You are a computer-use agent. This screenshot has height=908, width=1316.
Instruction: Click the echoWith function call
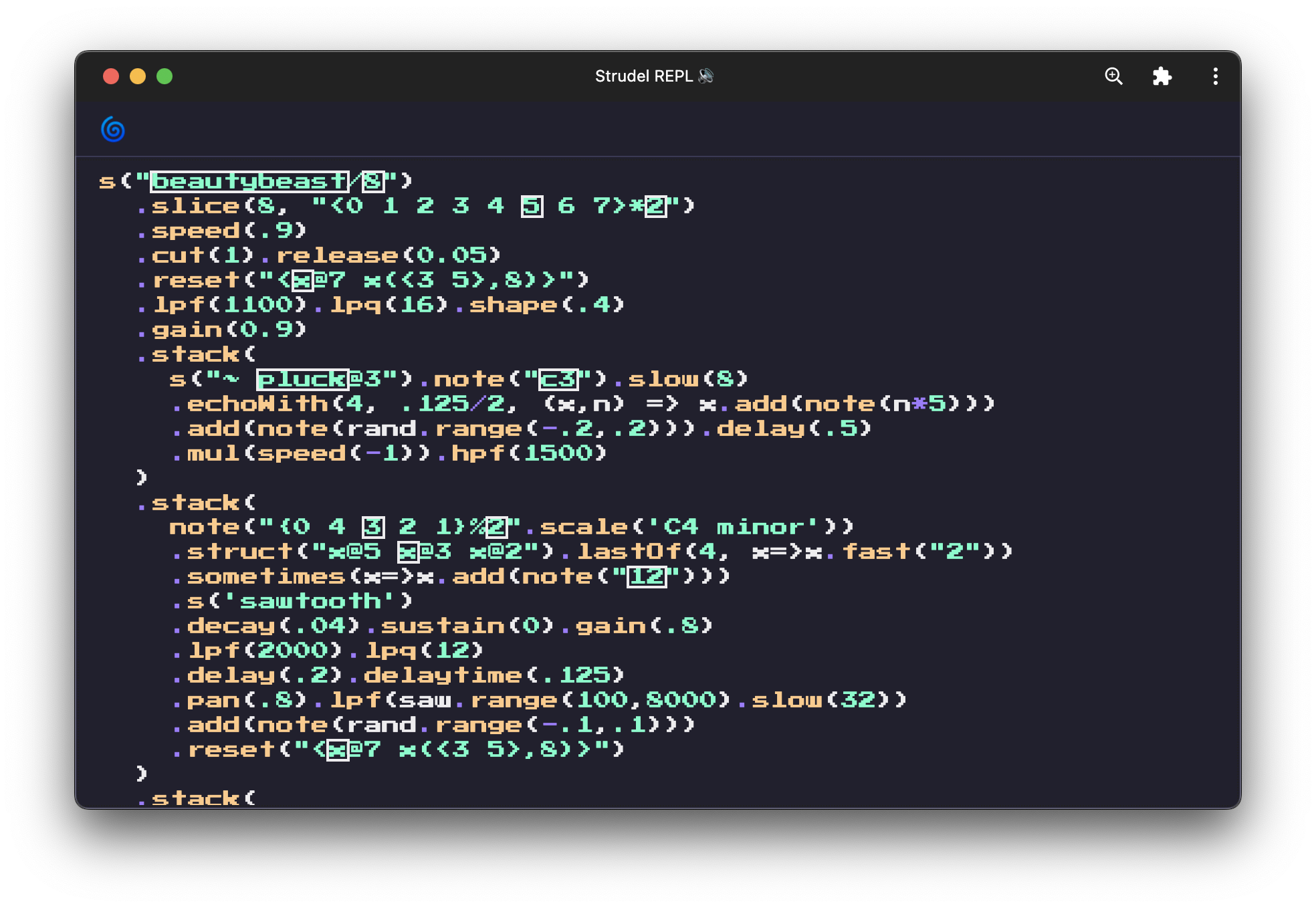[255, 403]
